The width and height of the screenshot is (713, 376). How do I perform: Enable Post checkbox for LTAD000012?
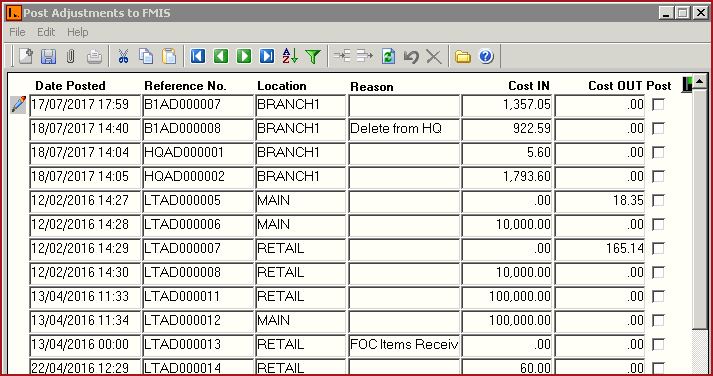[658, 321]
